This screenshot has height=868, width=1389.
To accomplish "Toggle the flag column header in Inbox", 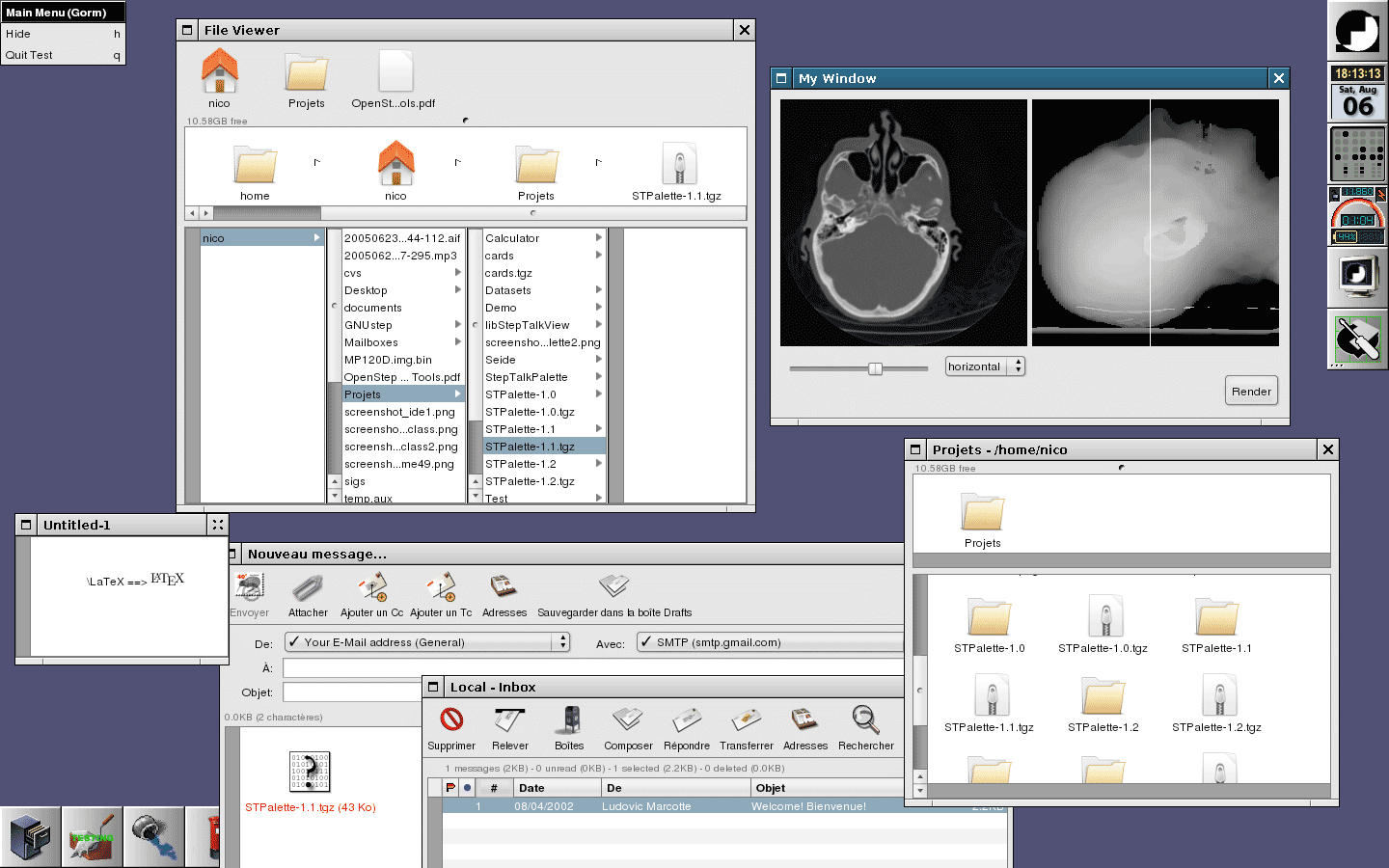I will [450, 788].
